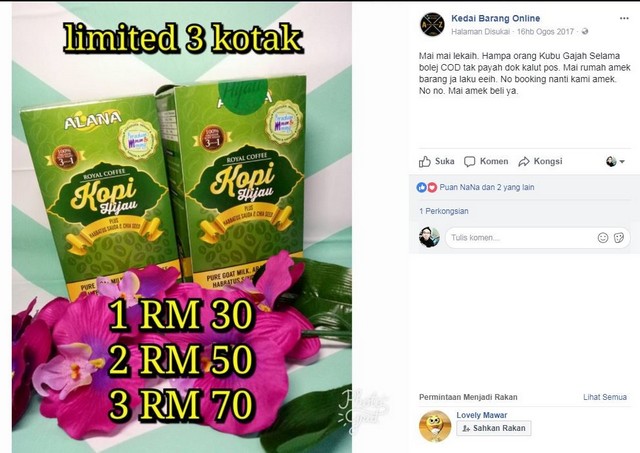
Task: Expand the comment-as profile selector dropdown
Action: pos(615,162)
